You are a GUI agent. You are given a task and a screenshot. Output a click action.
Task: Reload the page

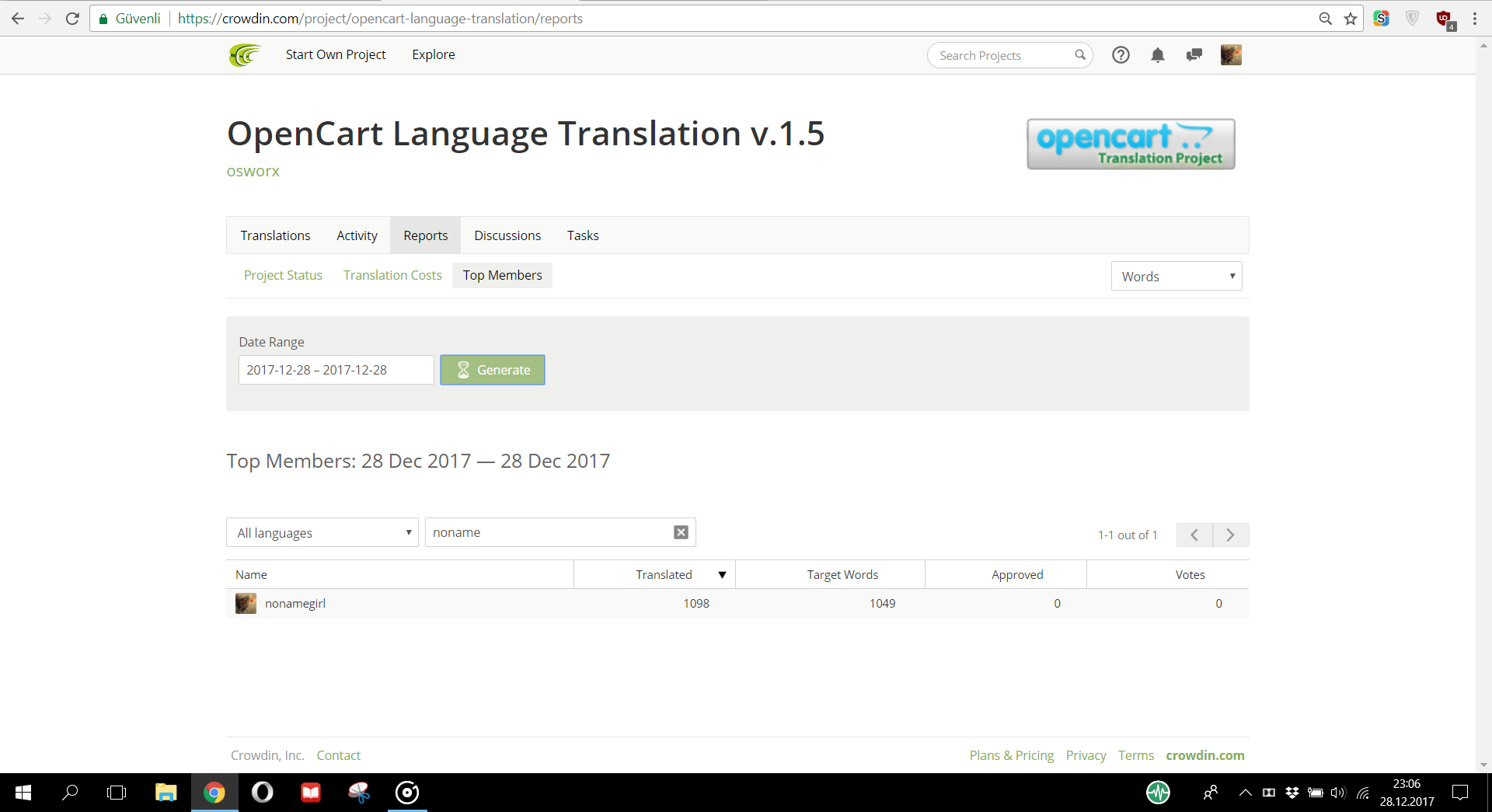point(72,19)
